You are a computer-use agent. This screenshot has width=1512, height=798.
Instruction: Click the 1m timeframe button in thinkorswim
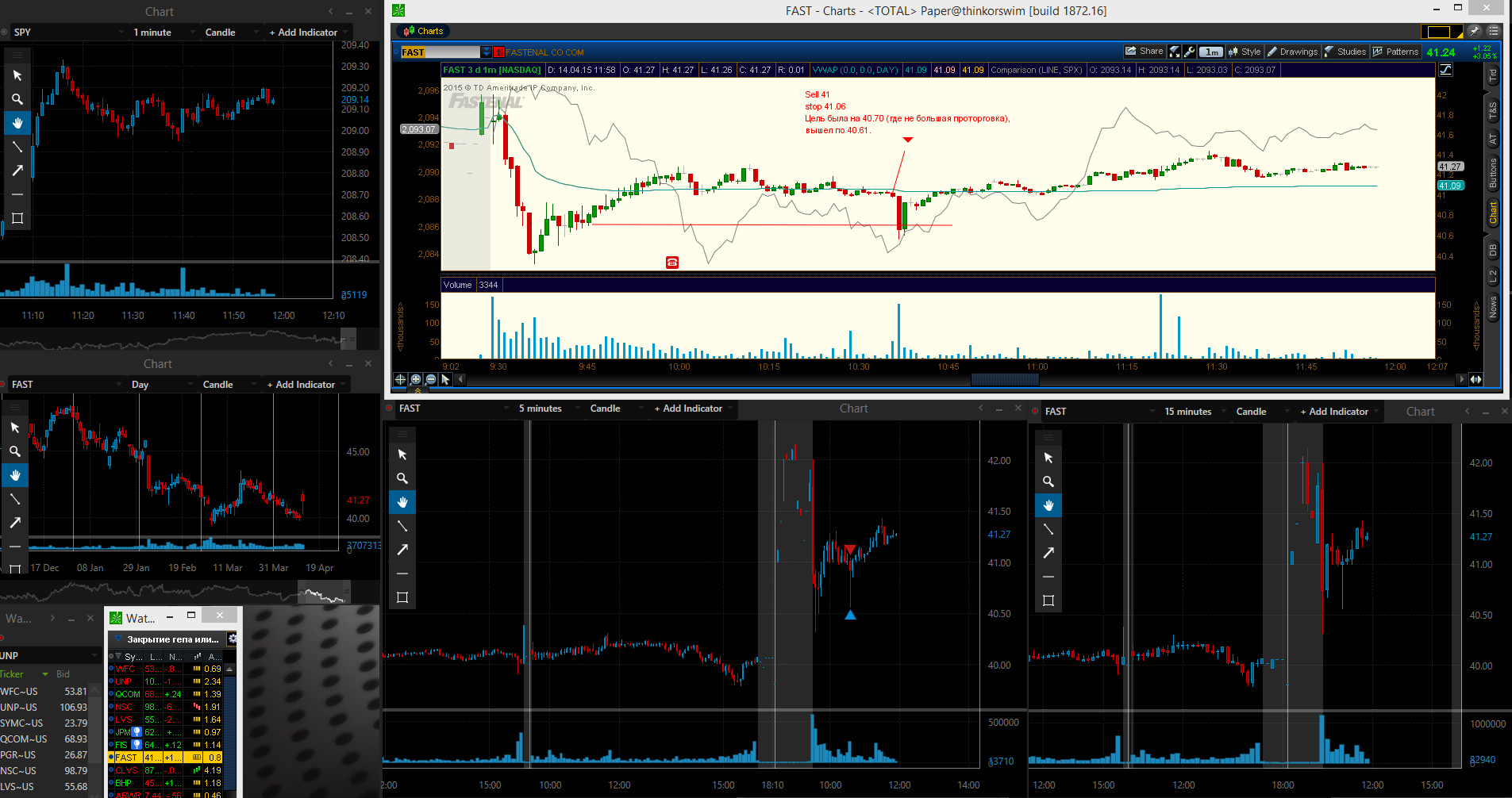[x=1211, y=52]
